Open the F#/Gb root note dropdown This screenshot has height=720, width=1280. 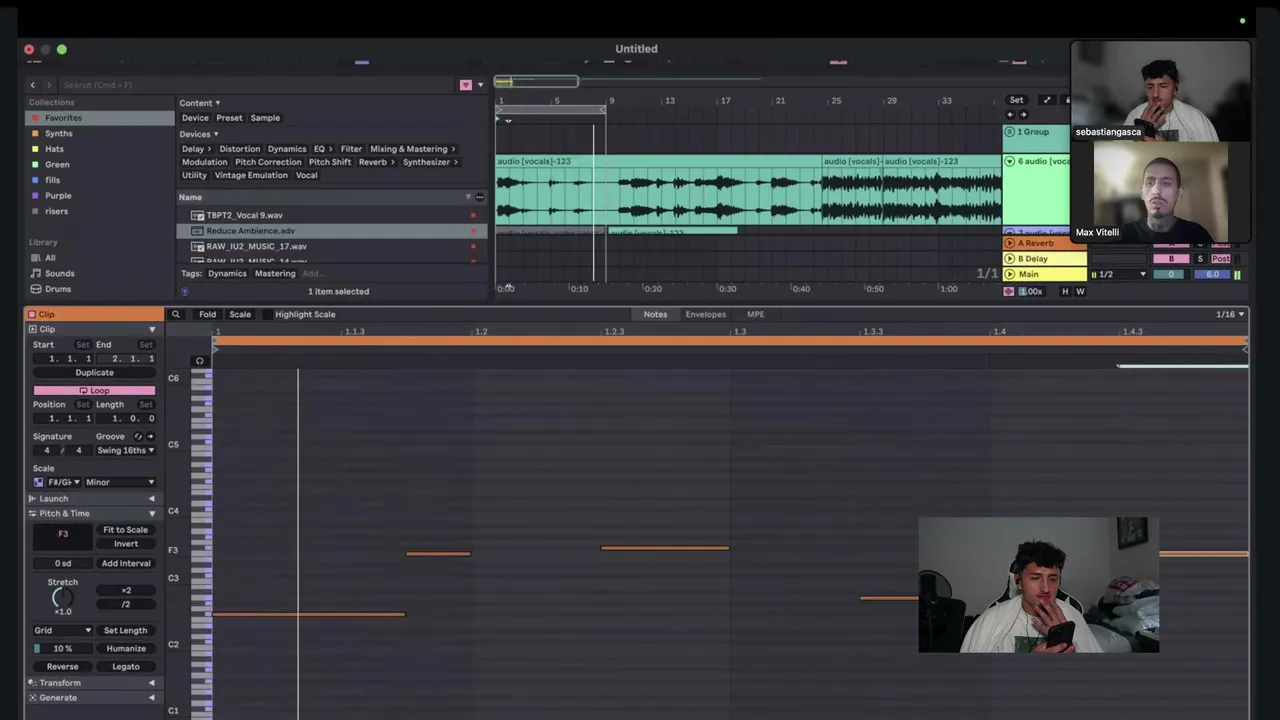tap(64, 482)
